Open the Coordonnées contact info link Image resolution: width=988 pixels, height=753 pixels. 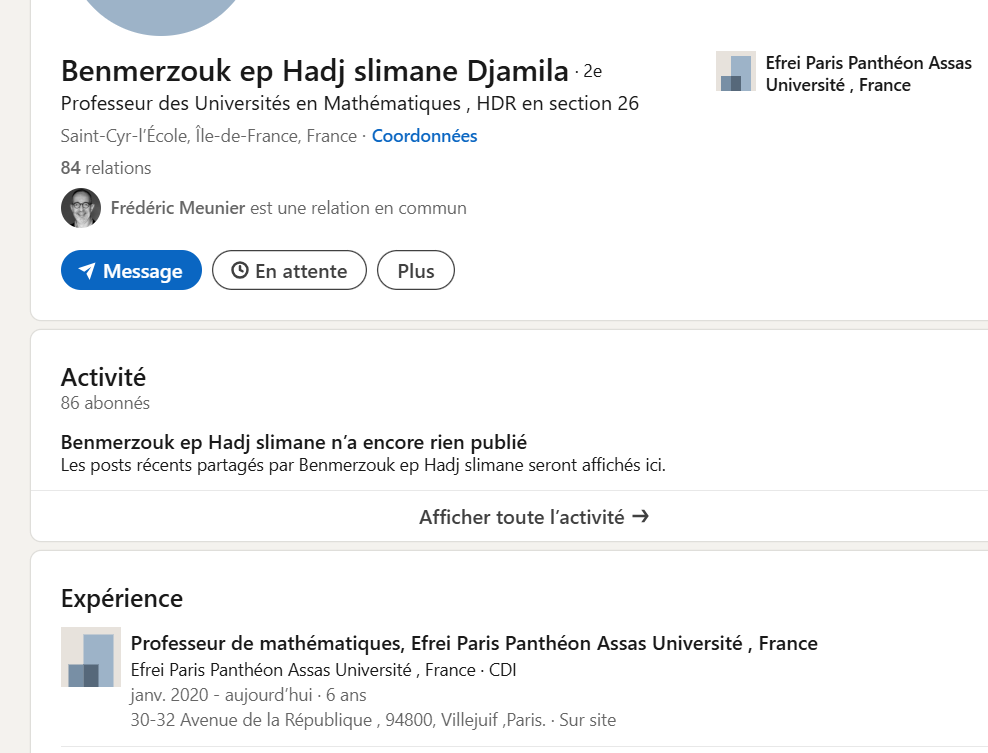(x=424, y=136)
